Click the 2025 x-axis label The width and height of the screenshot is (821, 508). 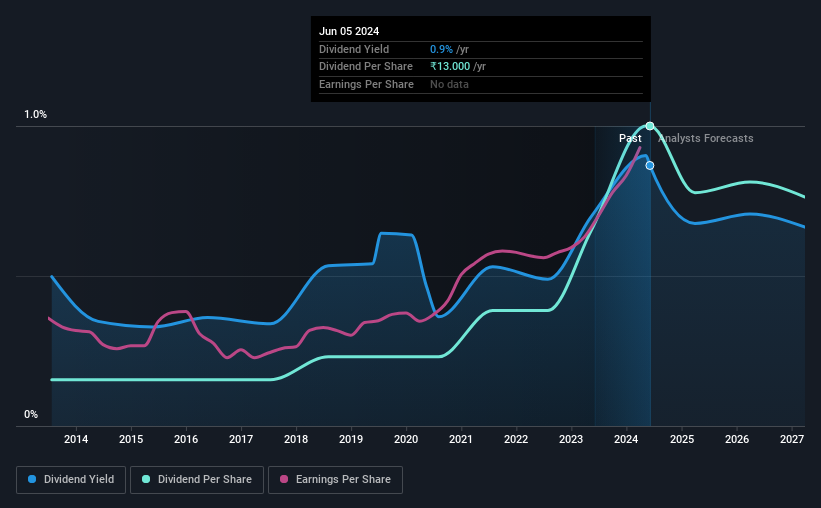pyautogui.click(x=682, y=439)
